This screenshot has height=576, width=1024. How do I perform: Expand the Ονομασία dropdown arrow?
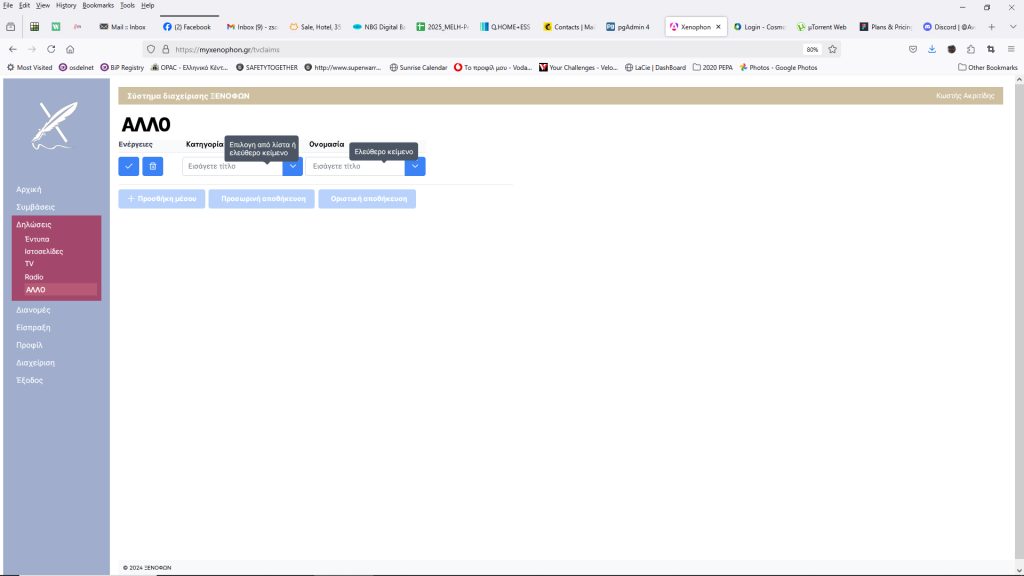pyautogui.click(x=415, y=166)
